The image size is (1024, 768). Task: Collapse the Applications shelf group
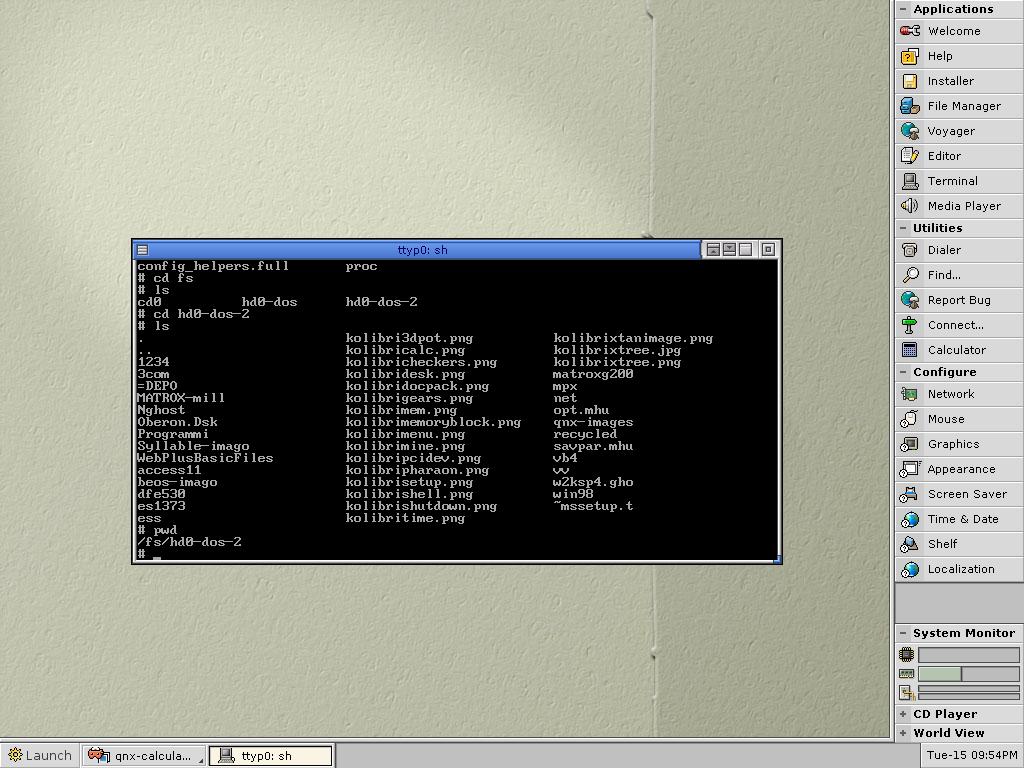(x=903, y=9)
